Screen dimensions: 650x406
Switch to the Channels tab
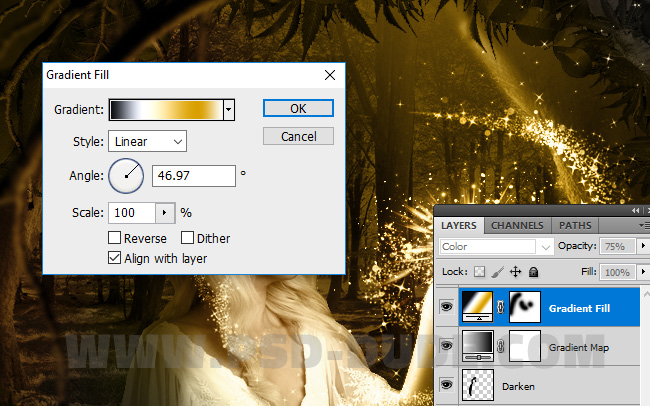pos(517,226)
